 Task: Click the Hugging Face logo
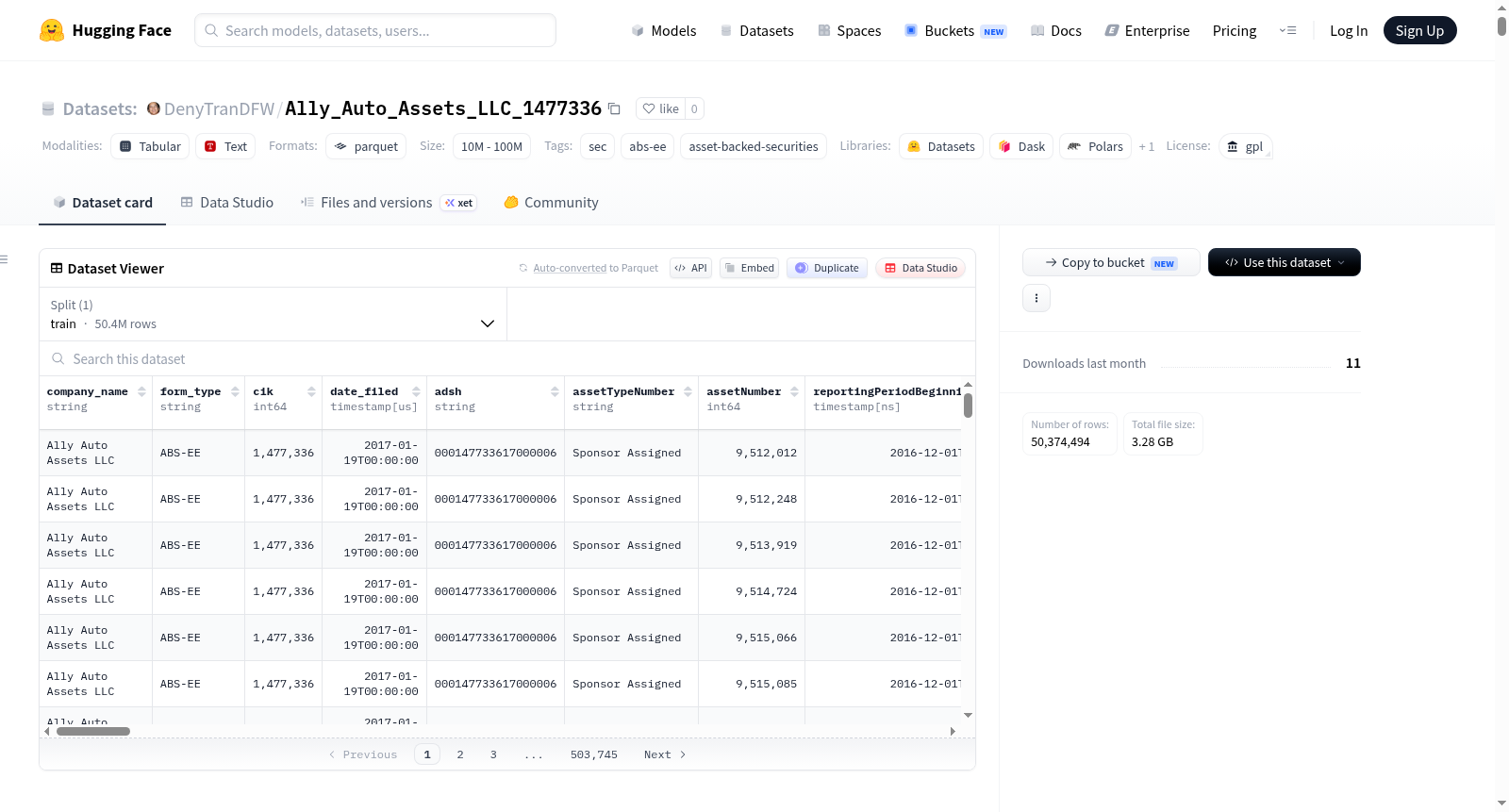click(x=105, y=30)
